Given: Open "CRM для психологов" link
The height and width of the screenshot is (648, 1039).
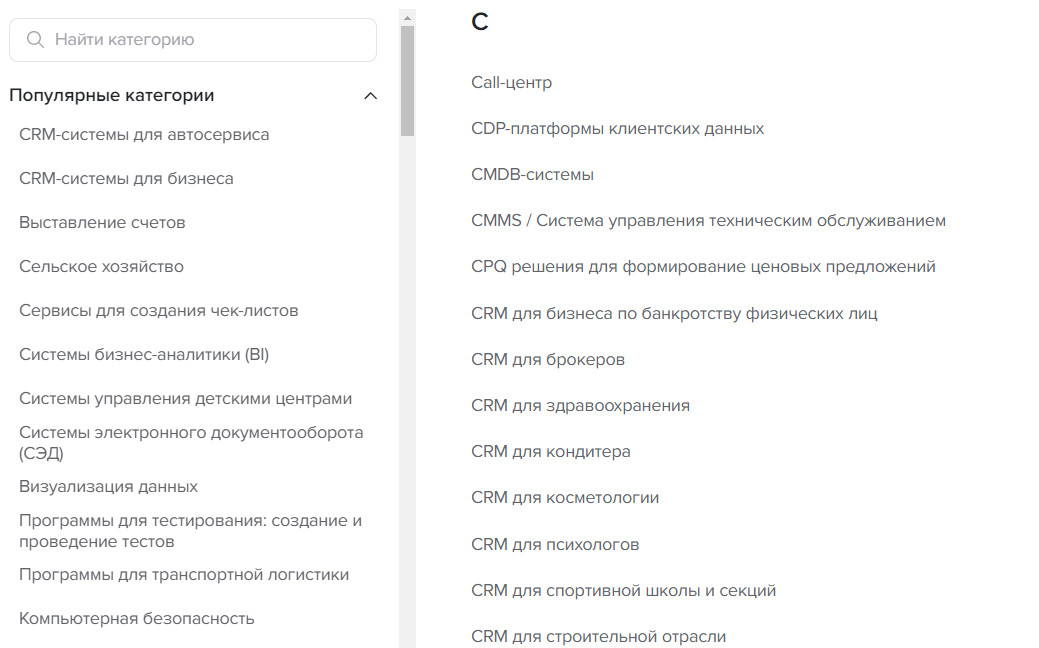Looking at the screenshot, I should click(x=555, y=544).
